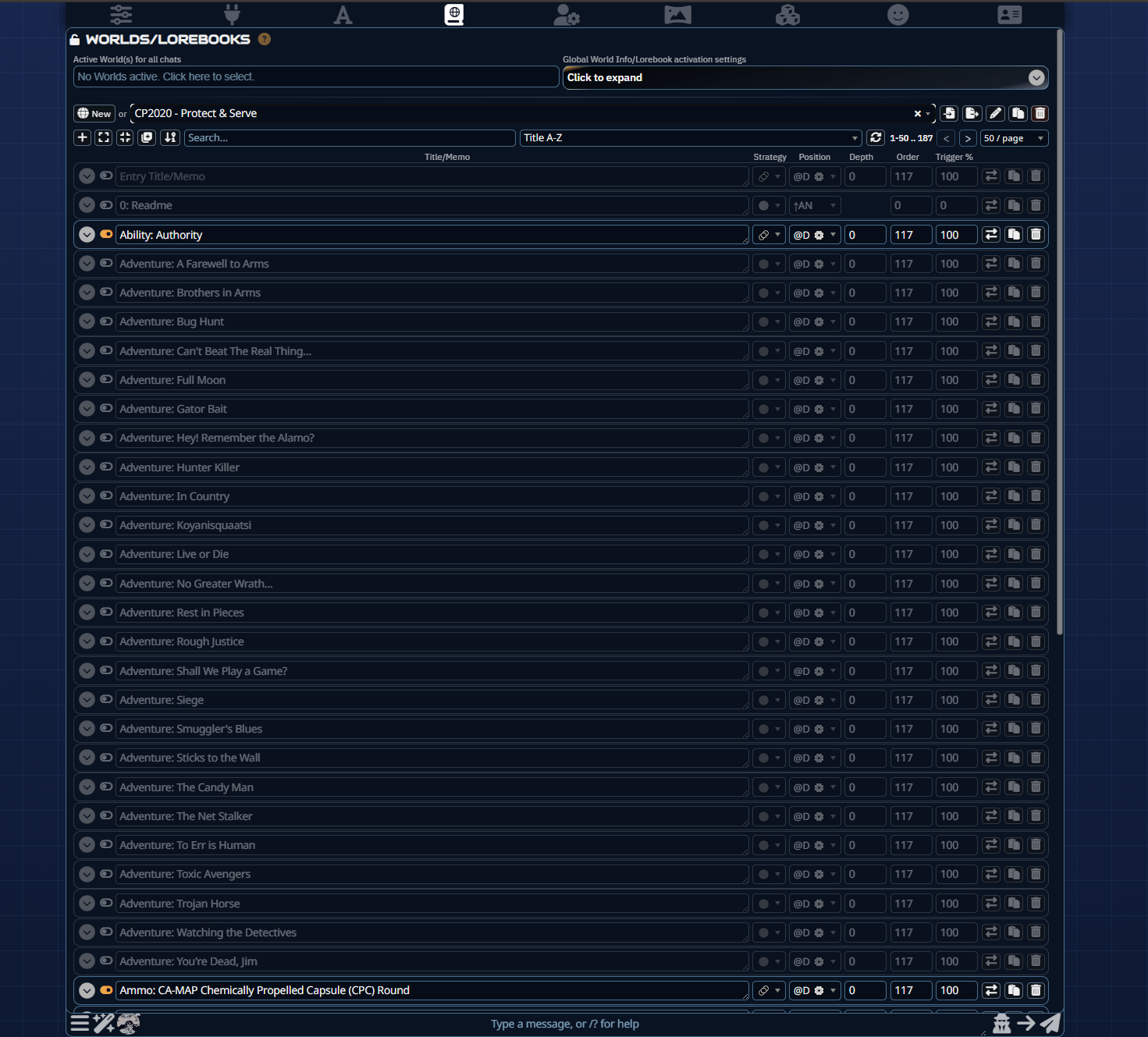Screen dimensions: 1148x1037
Task: Click the Trigger % field of Ammo: CA-MAP entry
Action: [x=956, y=990]
